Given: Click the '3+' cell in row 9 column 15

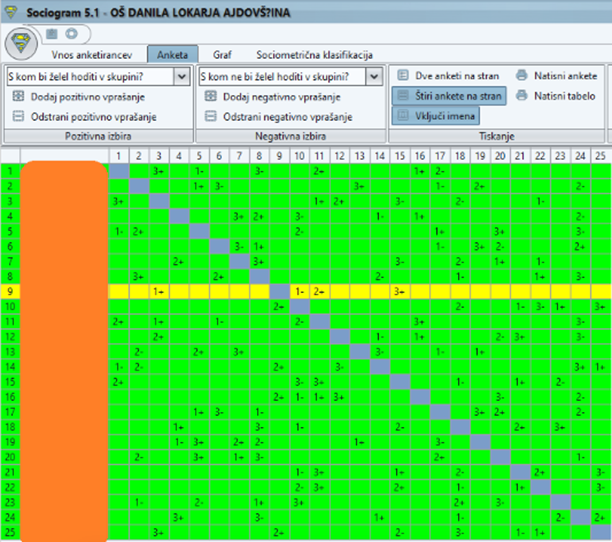Looking at the screenshot, I should click(400, 291).
